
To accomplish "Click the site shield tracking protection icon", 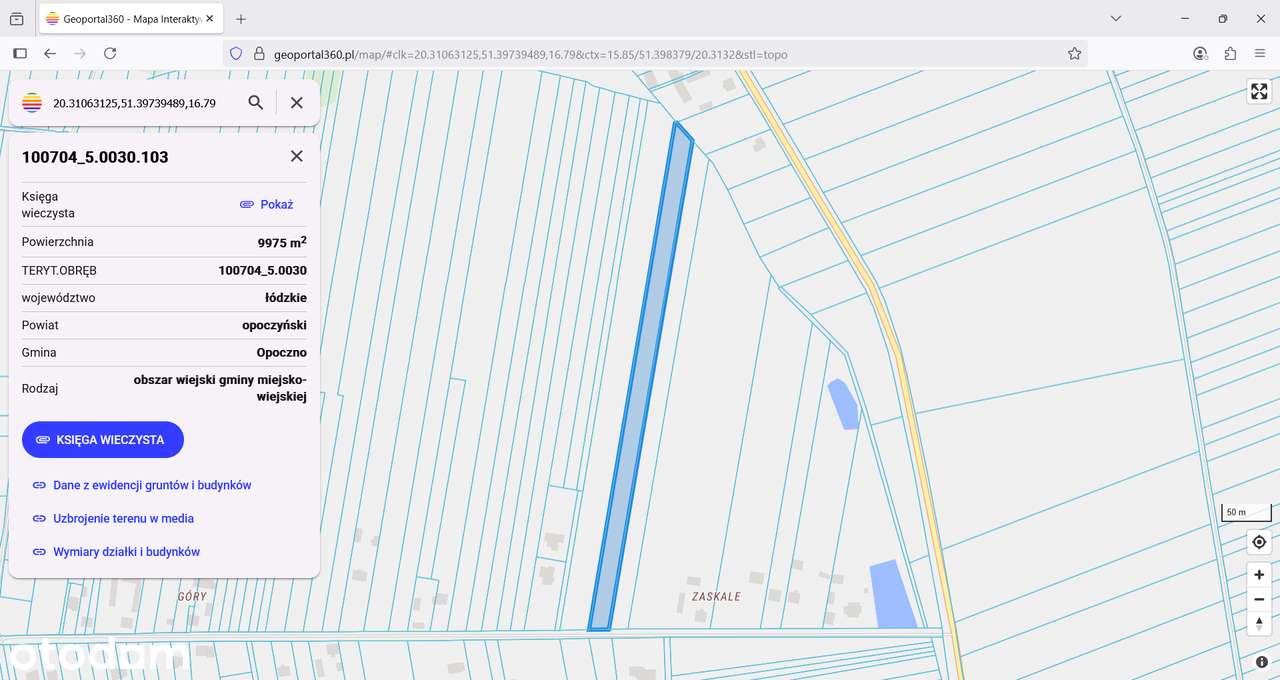I will pyautogui.click(x=236, y=54).
